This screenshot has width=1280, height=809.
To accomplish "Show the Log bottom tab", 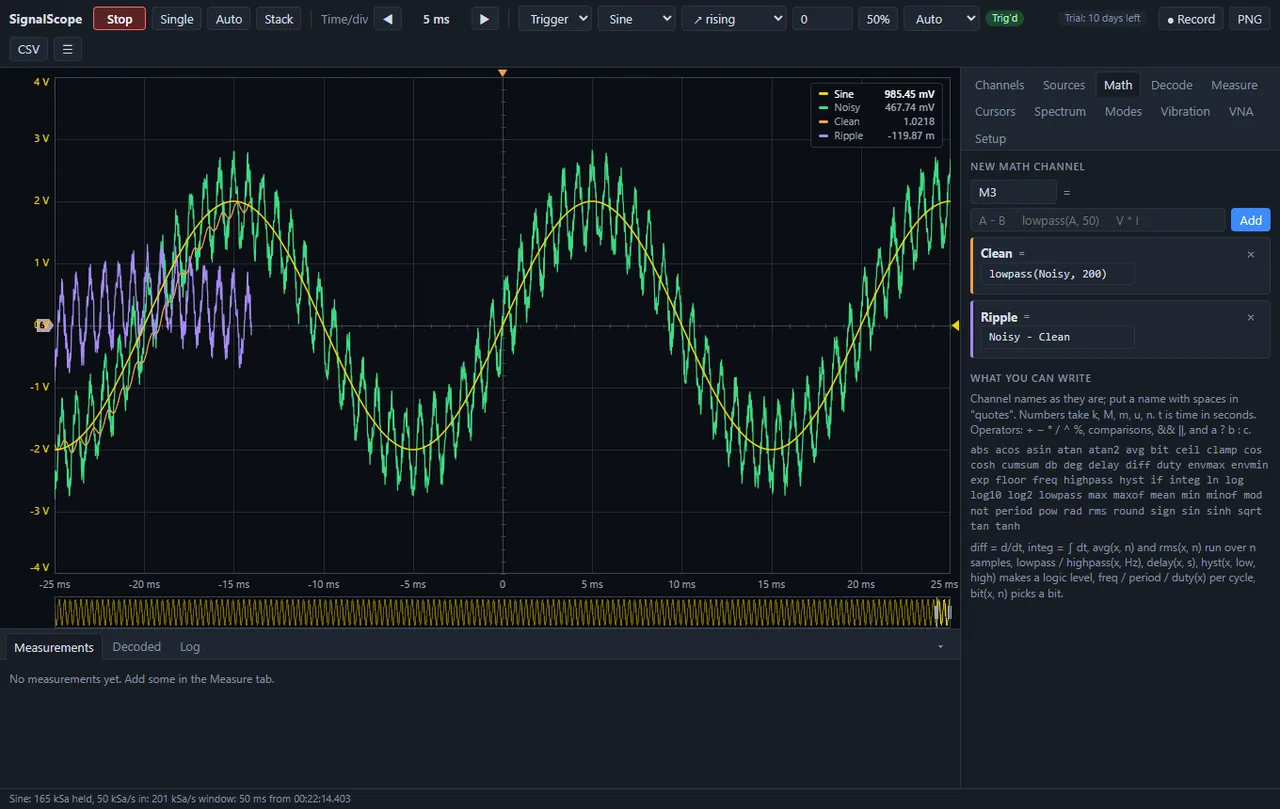I will [190, 647].
